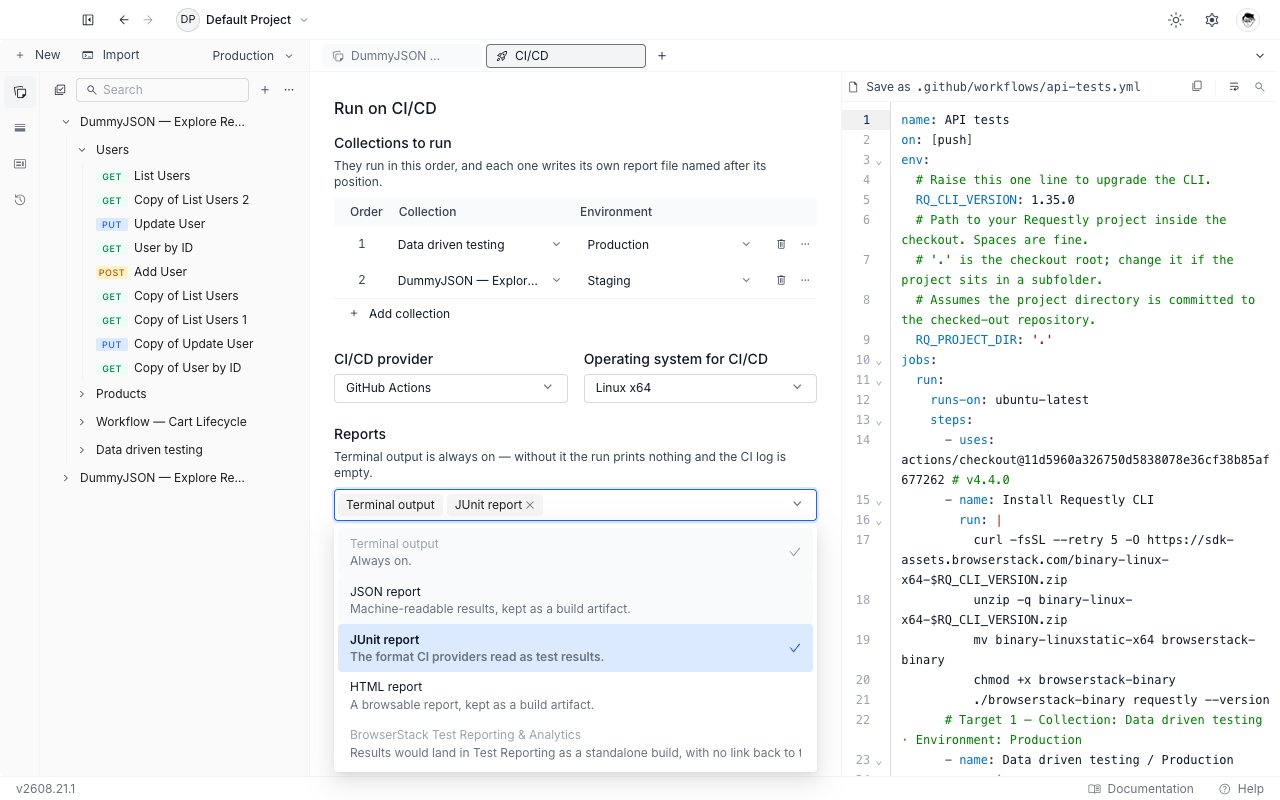1280x800 pixels.
Task: Delete the Data driven testing row
Action: tap(781, 244)
